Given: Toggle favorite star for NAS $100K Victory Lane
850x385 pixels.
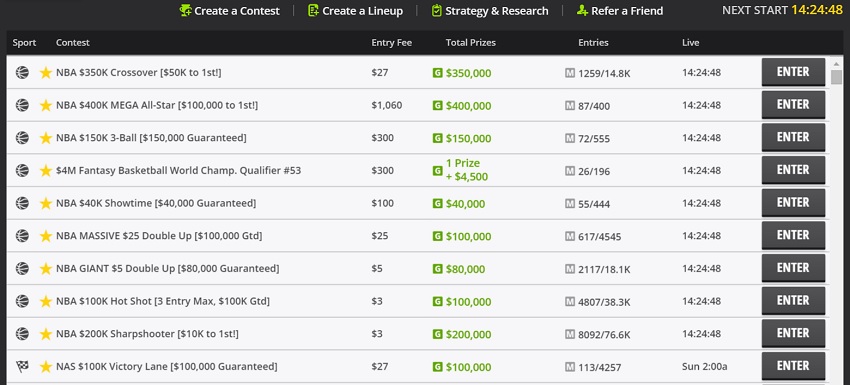Looking at the screenshot, I should [x=46, y=367].
